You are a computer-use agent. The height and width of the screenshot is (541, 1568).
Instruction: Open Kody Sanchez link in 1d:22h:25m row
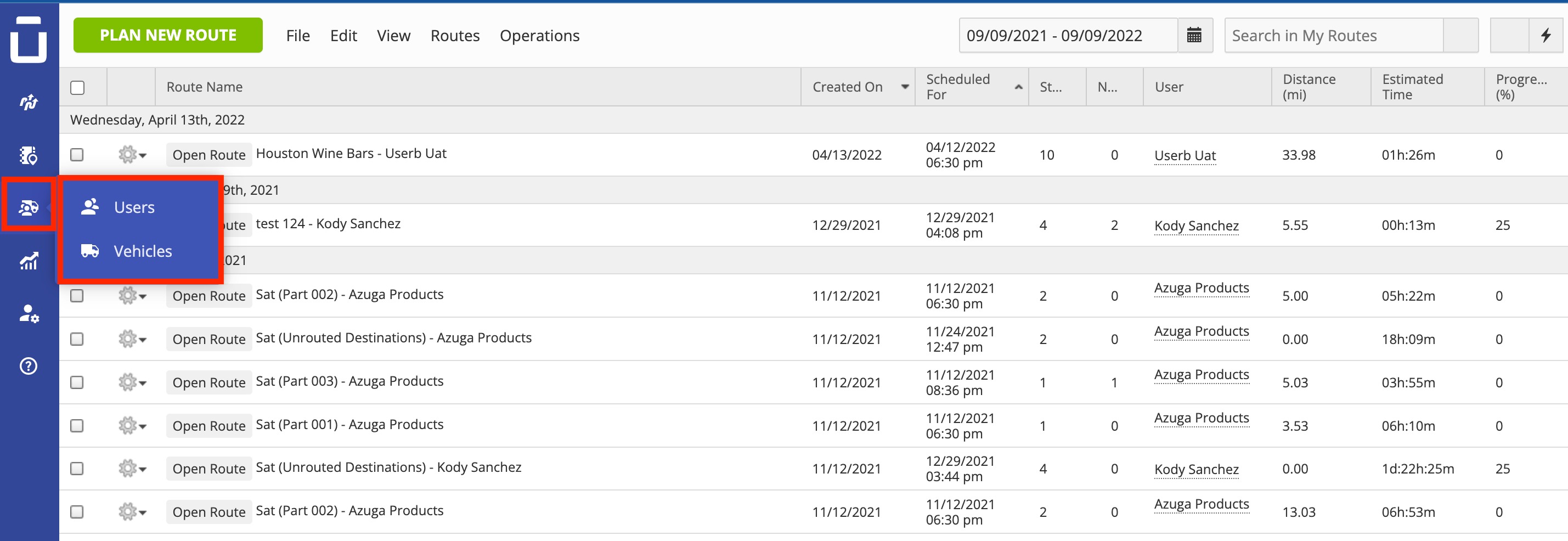click(1196, 469)
